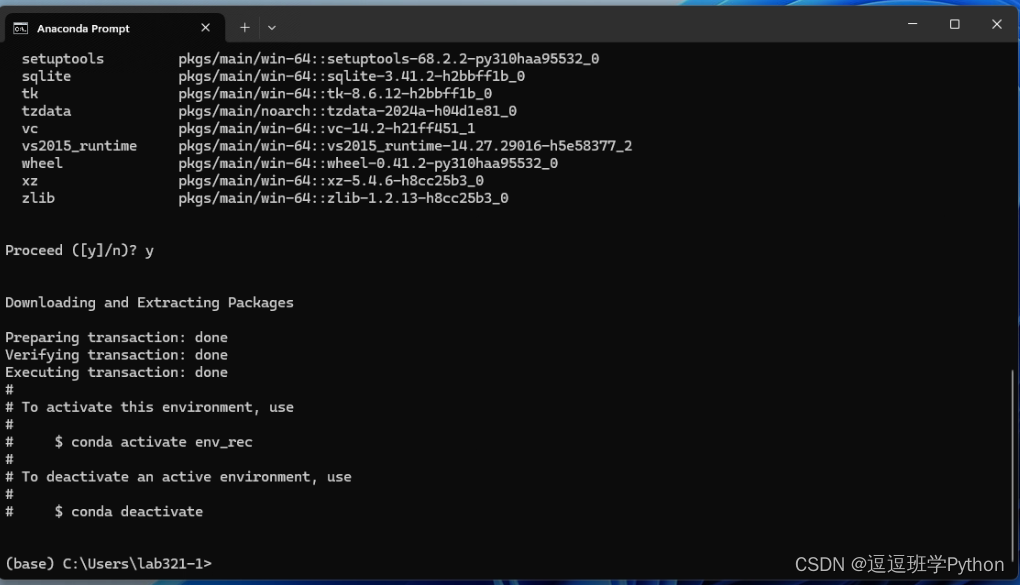Click the terminal vertical scrollbar thumb
The height and width of the screenshot is (585, 1020).
[1012, 467]
